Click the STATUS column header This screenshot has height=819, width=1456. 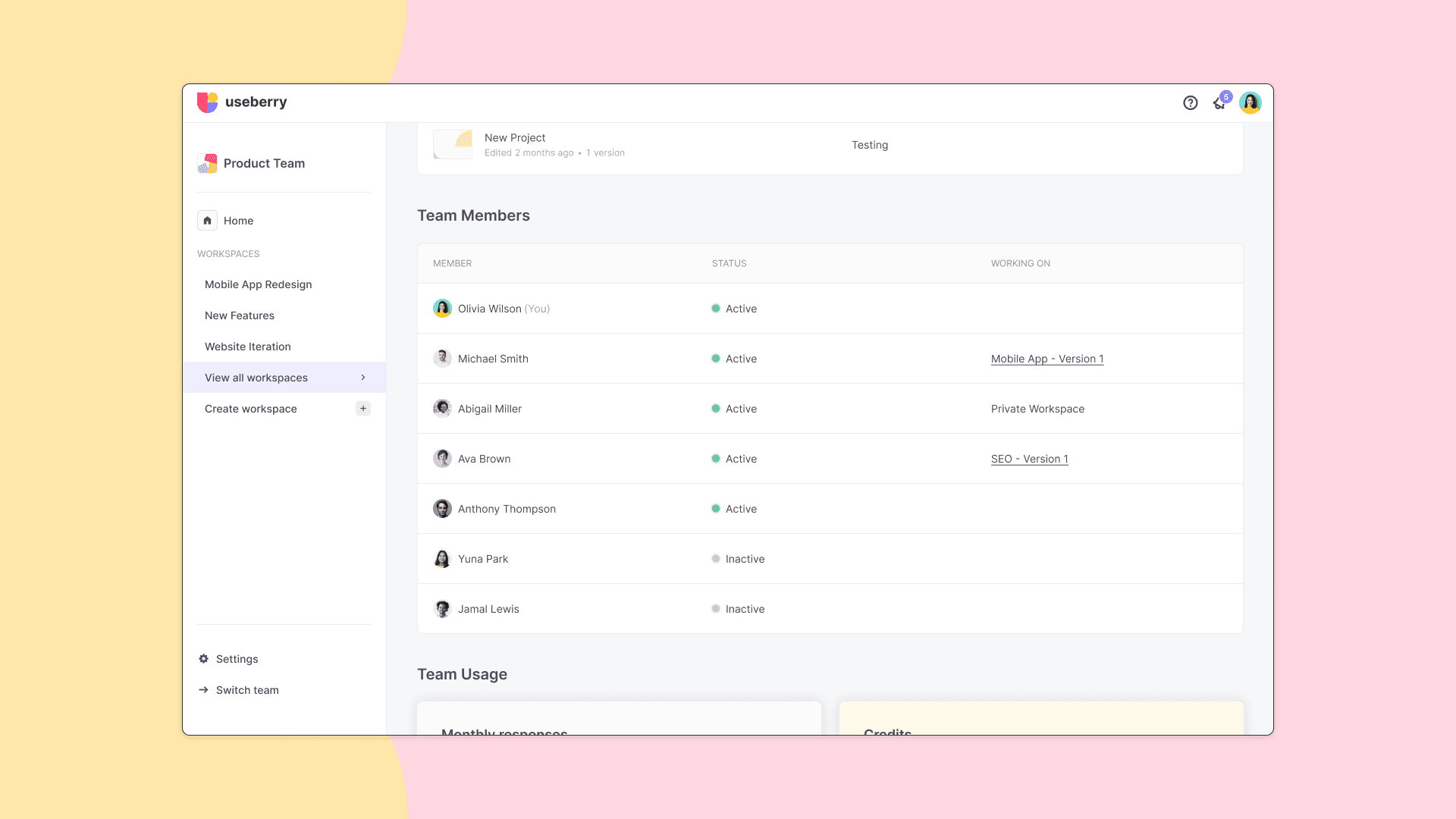pyautogui.click(x=729, y=263)
